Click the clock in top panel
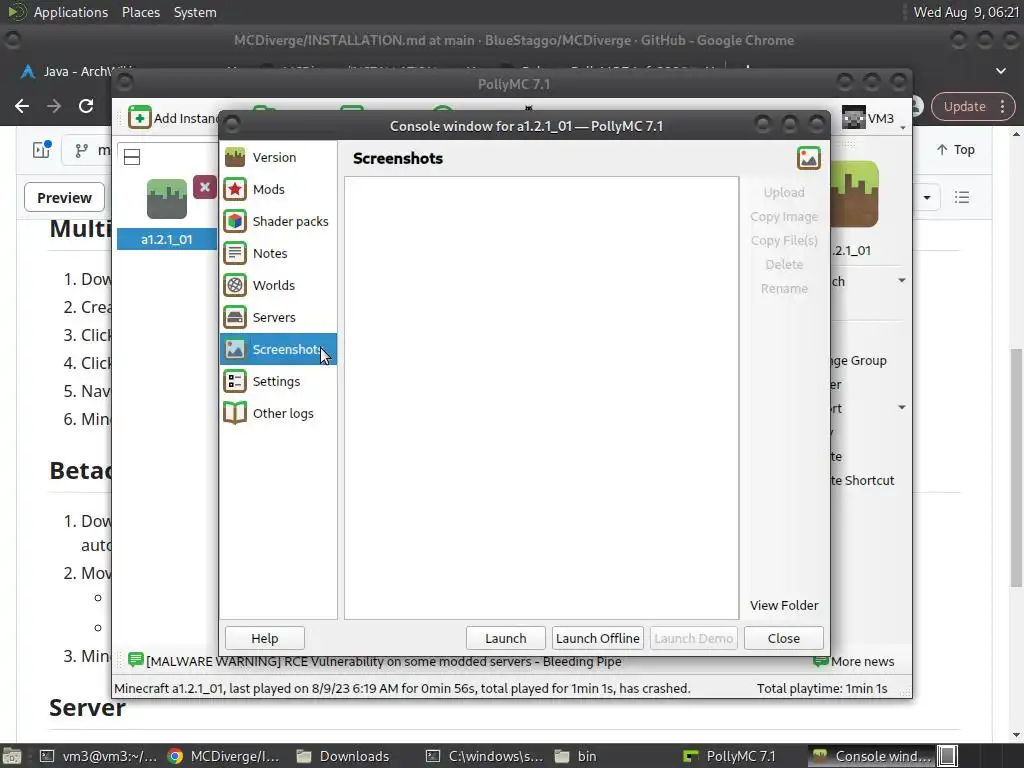 966,12
